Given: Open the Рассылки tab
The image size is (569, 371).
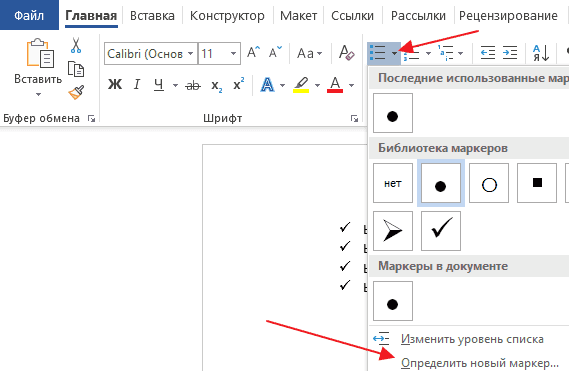Looking at the screenshot, I should coord(418,16).
